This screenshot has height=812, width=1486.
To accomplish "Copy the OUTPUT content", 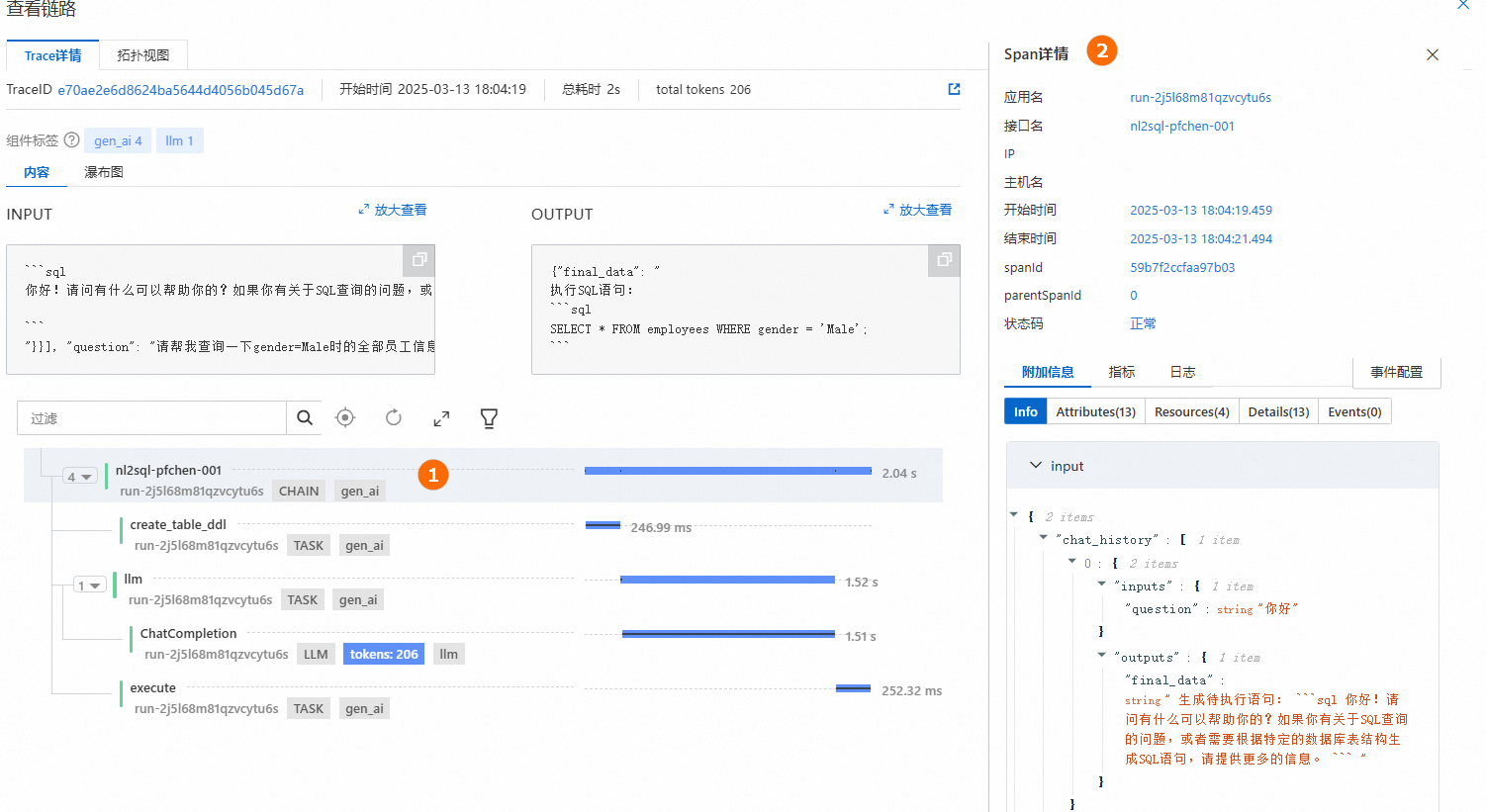I will [x=945, y=259].
